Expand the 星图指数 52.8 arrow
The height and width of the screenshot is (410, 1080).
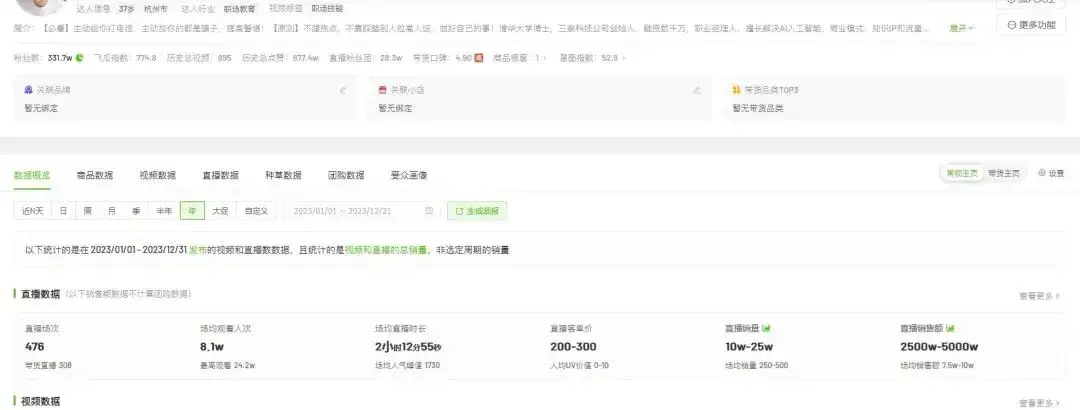point(623,58)
